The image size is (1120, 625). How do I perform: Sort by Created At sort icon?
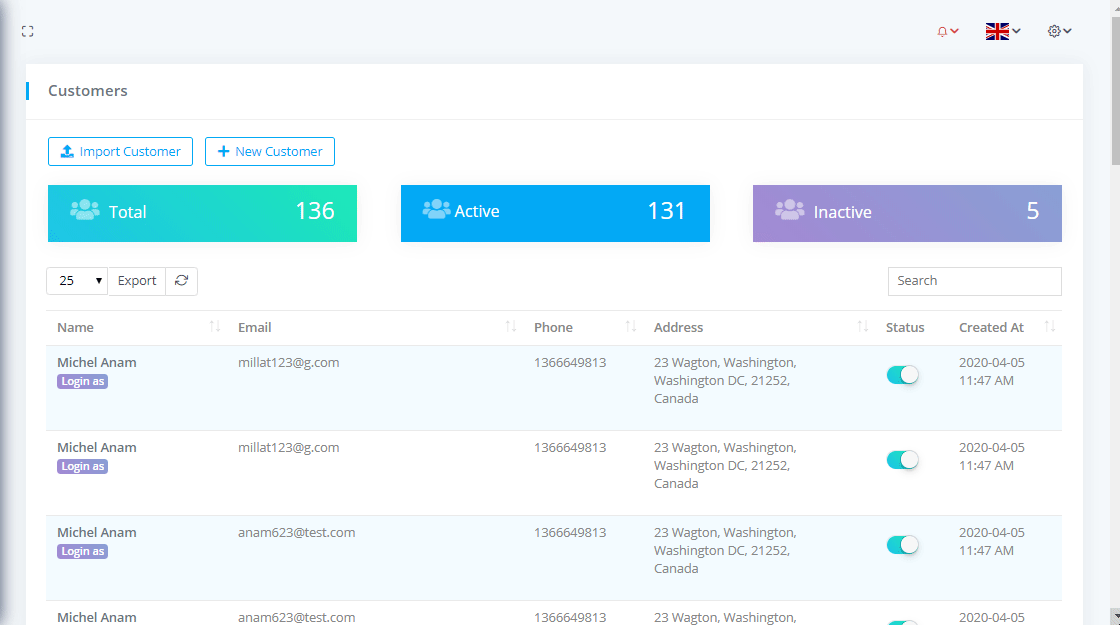(x=1050, y=327)
